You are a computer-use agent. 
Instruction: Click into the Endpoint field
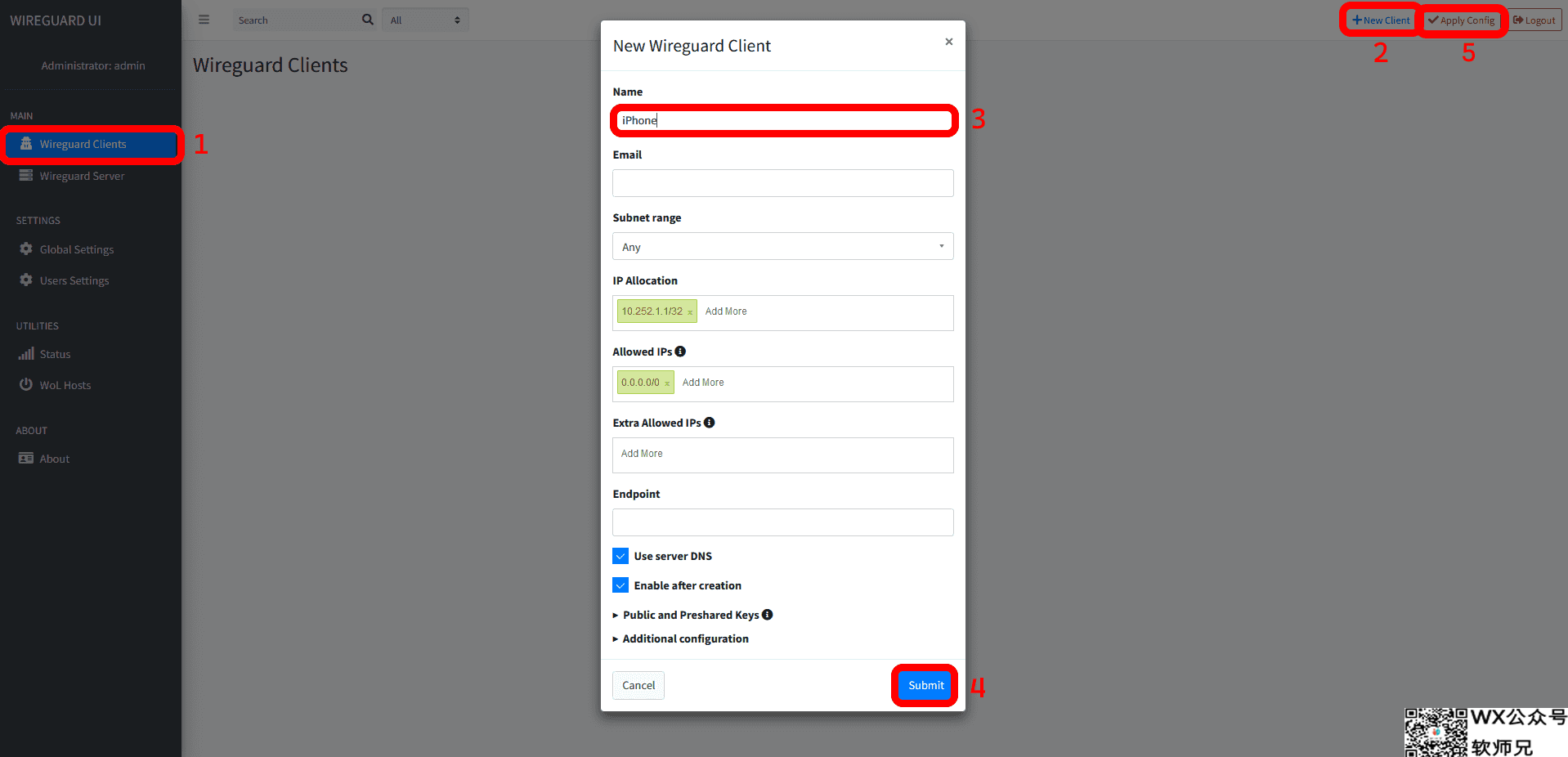(783, 522)
